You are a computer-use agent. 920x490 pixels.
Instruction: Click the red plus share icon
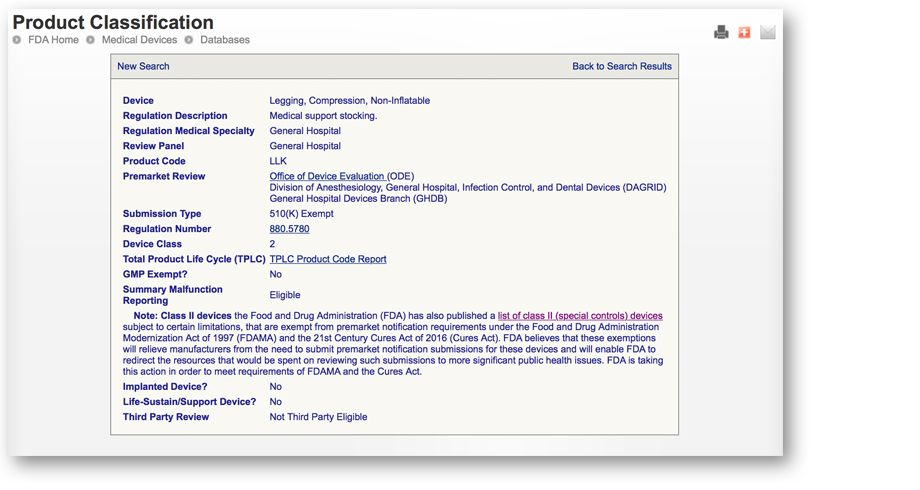744,32
